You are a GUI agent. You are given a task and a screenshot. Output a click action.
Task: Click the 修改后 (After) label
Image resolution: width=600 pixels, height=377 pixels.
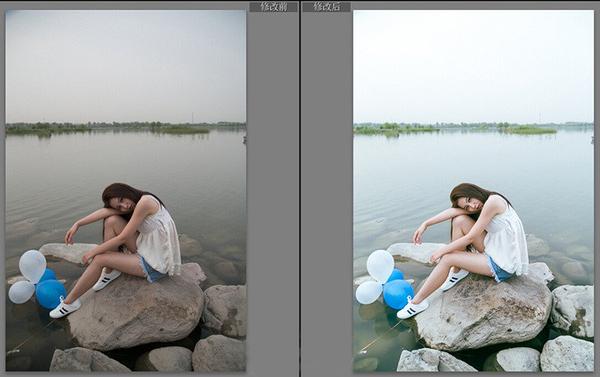point(326,7)
